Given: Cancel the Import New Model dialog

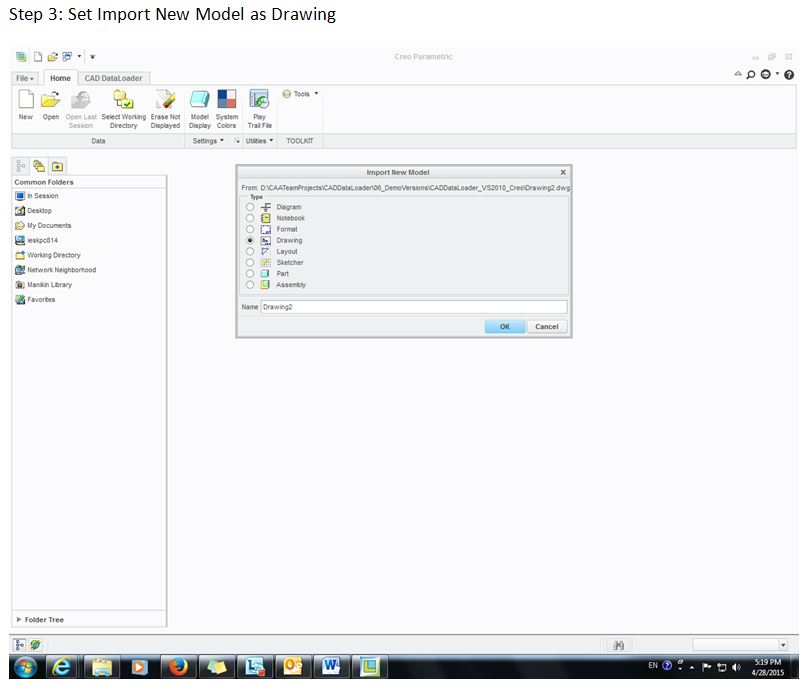Looking at the screenshot, I should (x=547, y=326).
